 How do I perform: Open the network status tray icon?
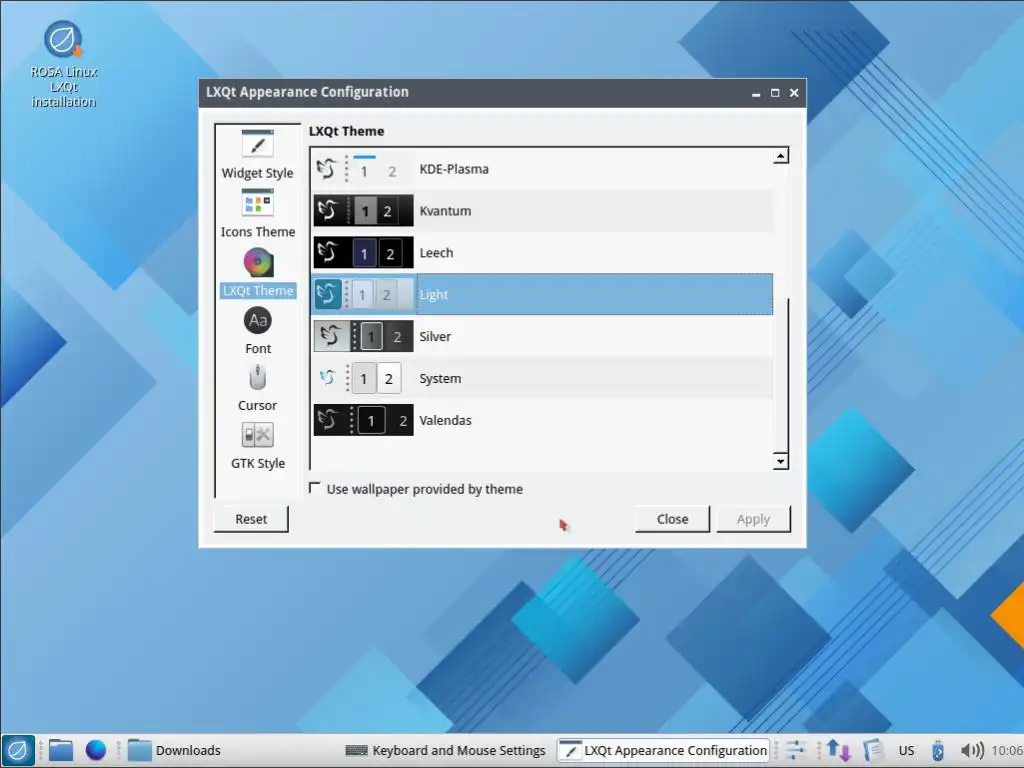click(839, 750)
